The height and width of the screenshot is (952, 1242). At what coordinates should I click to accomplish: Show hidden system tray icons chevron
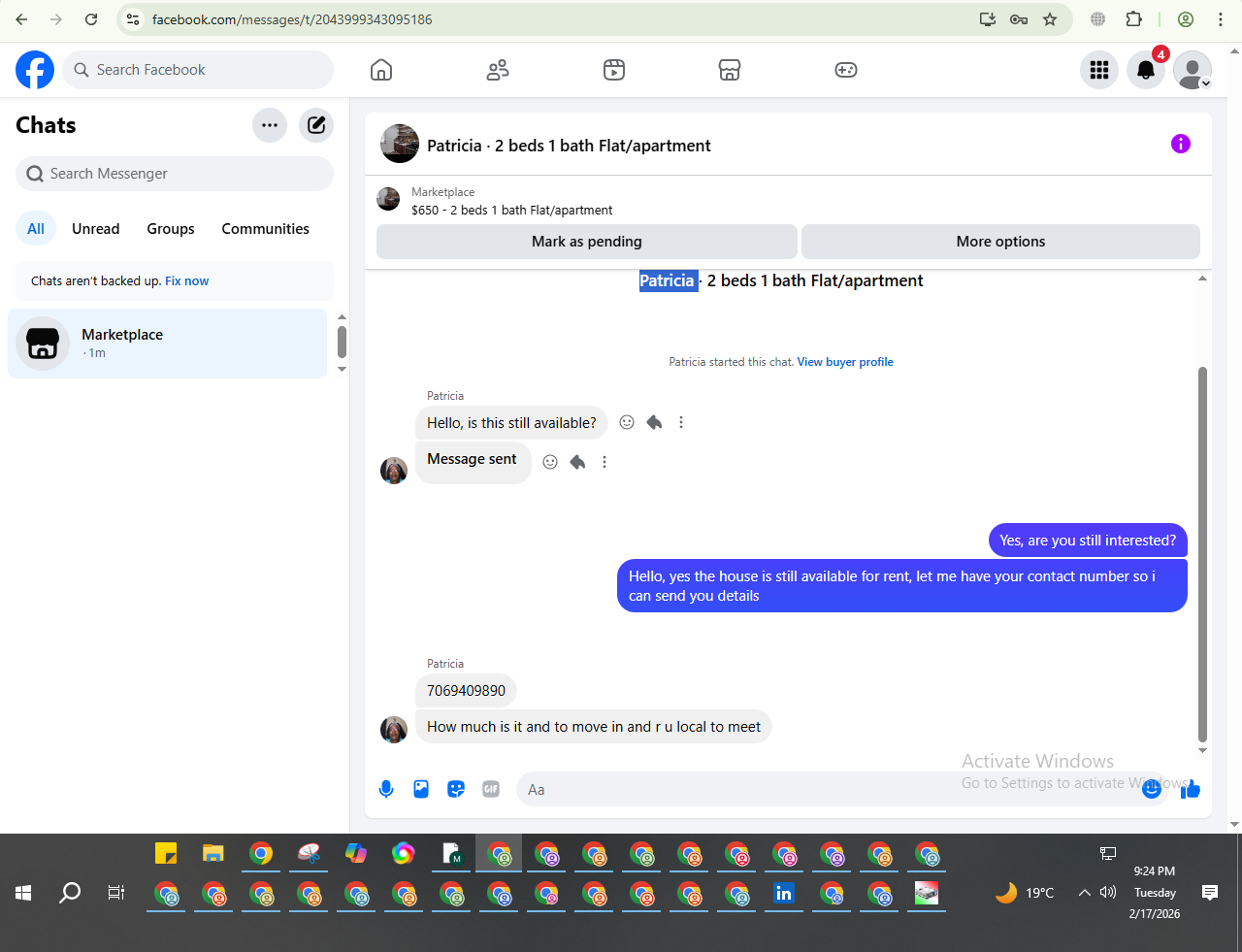coord(1085,893)
